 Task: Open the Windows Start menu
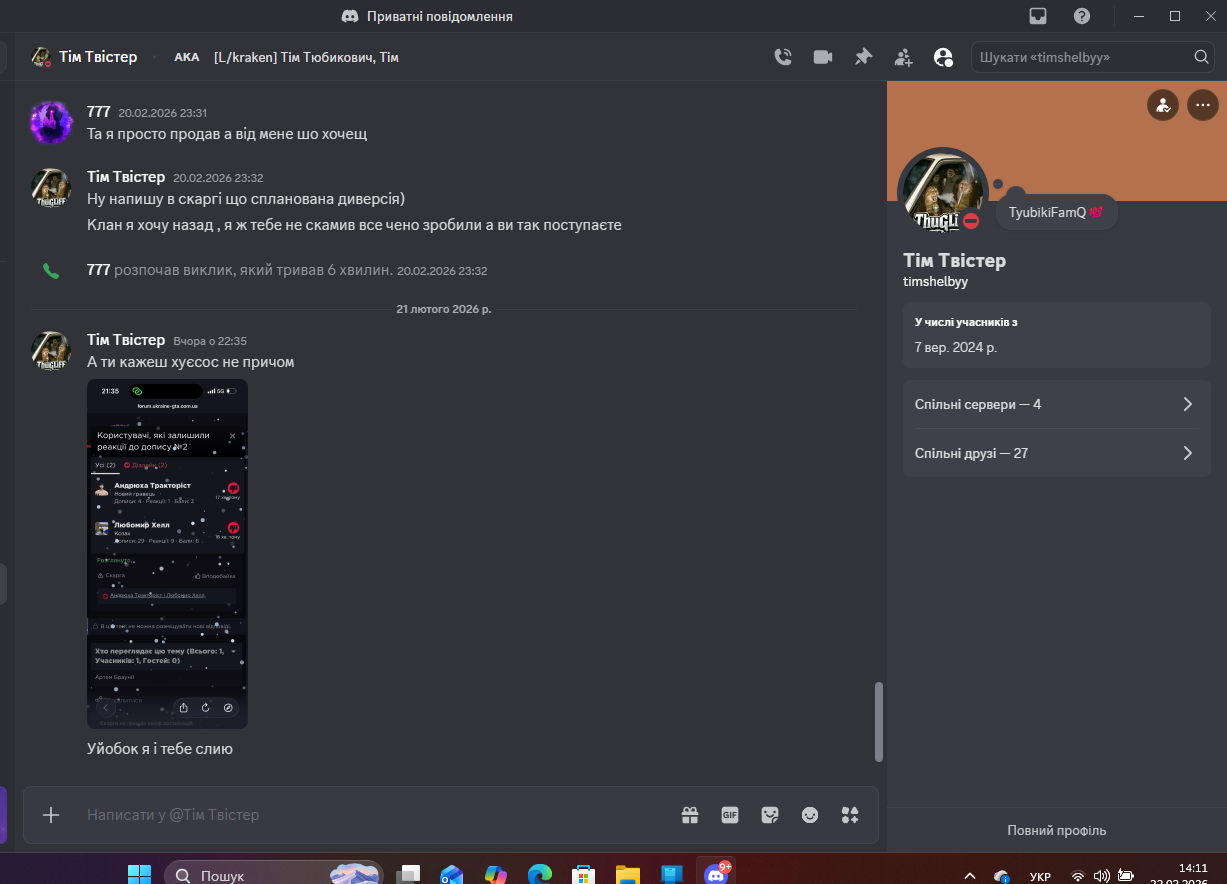tap(139, 875)
